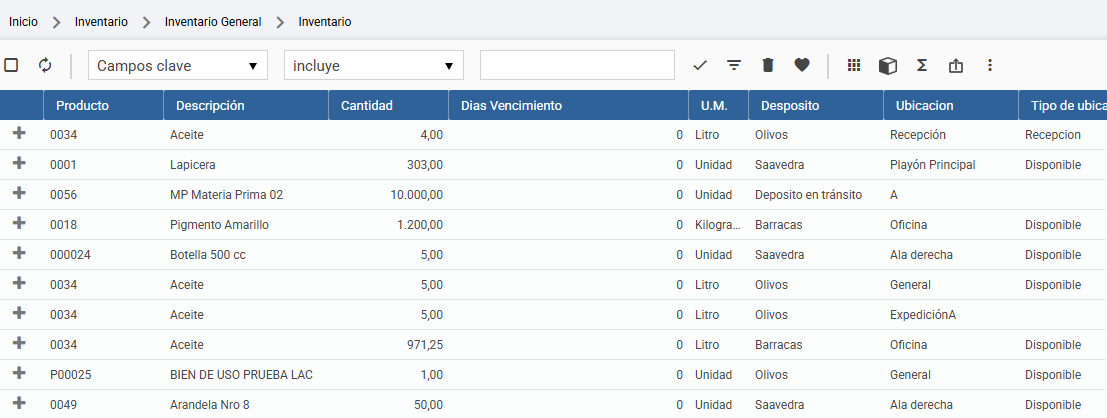The height and width of the screenshot is (418, 1107).
Task: Select the product code P00025 cell
Action: tap(104, 375)
